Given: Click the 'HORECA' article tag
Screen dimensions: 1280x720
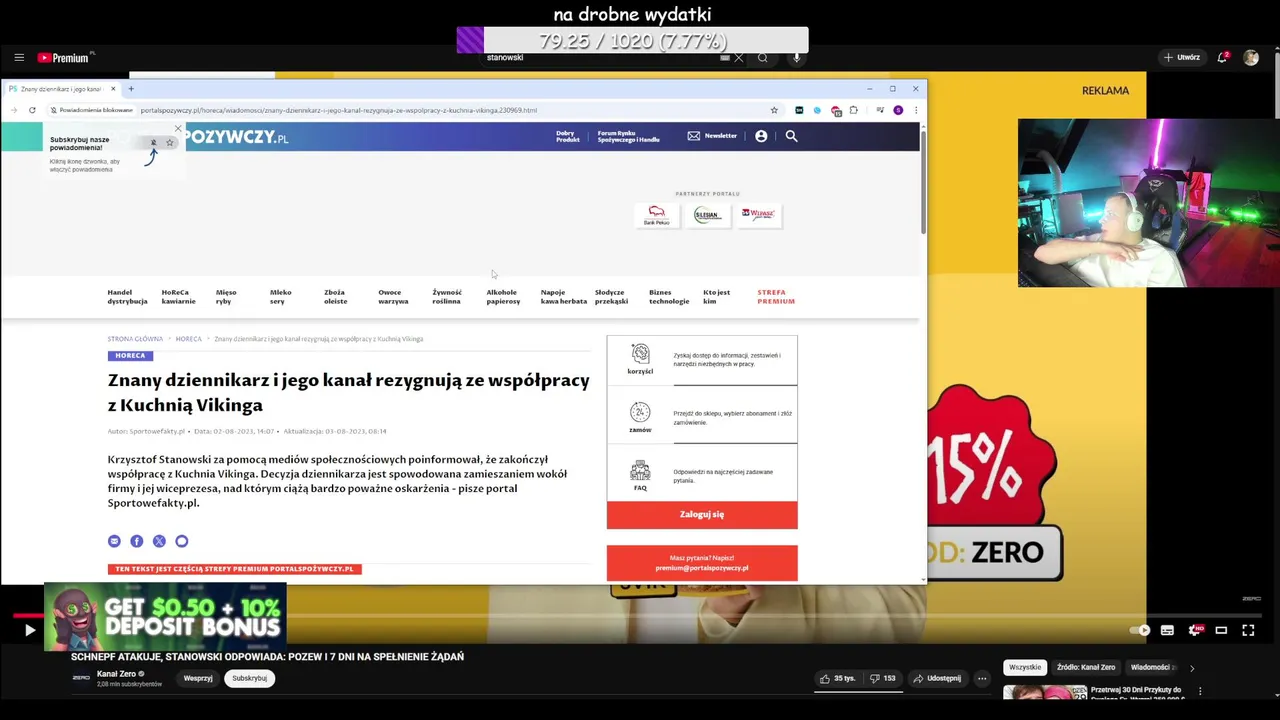Looking at the screenshot, I should [130, 356].
